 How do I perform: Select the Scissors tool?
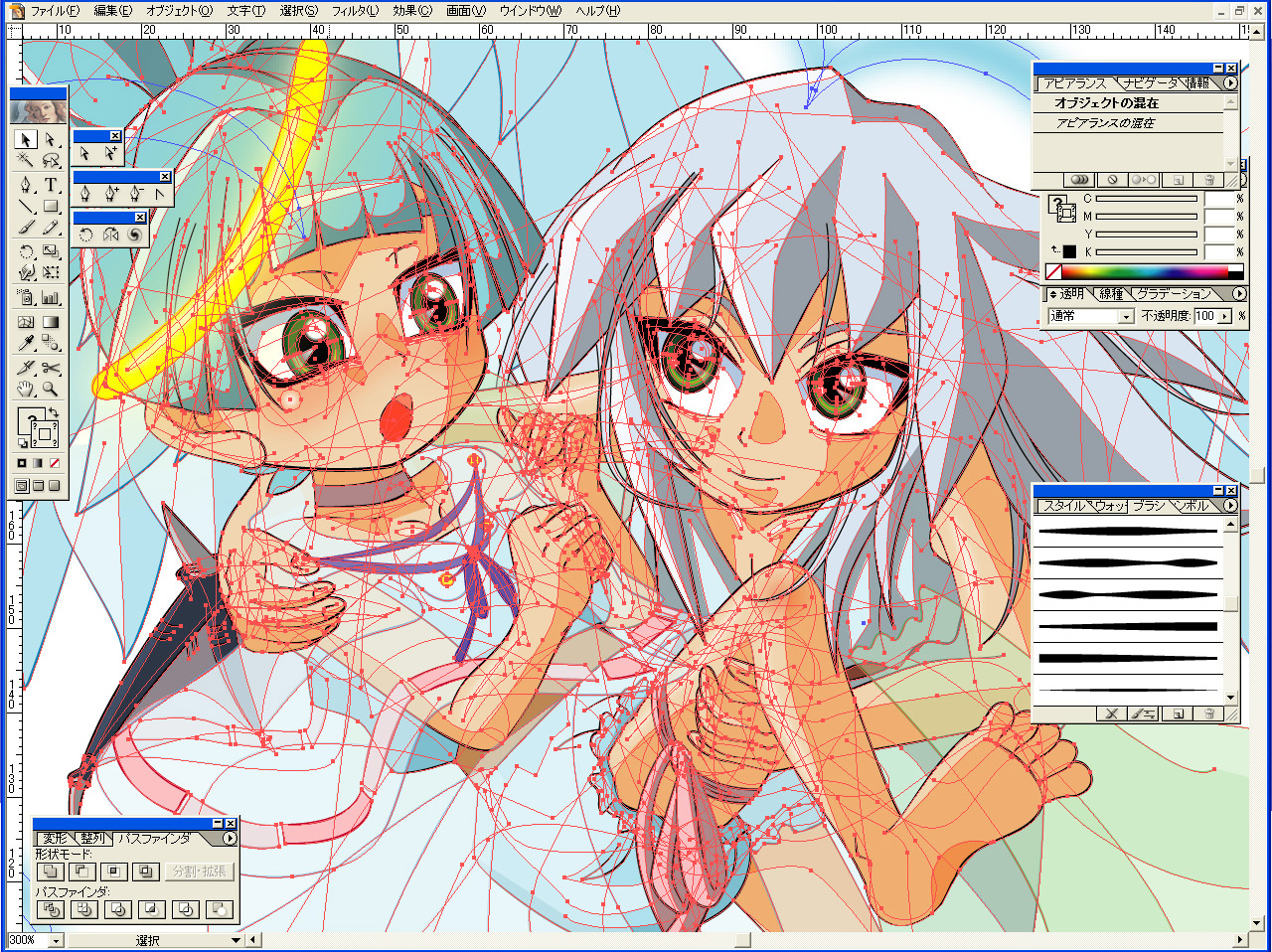(x=51, y=368)
